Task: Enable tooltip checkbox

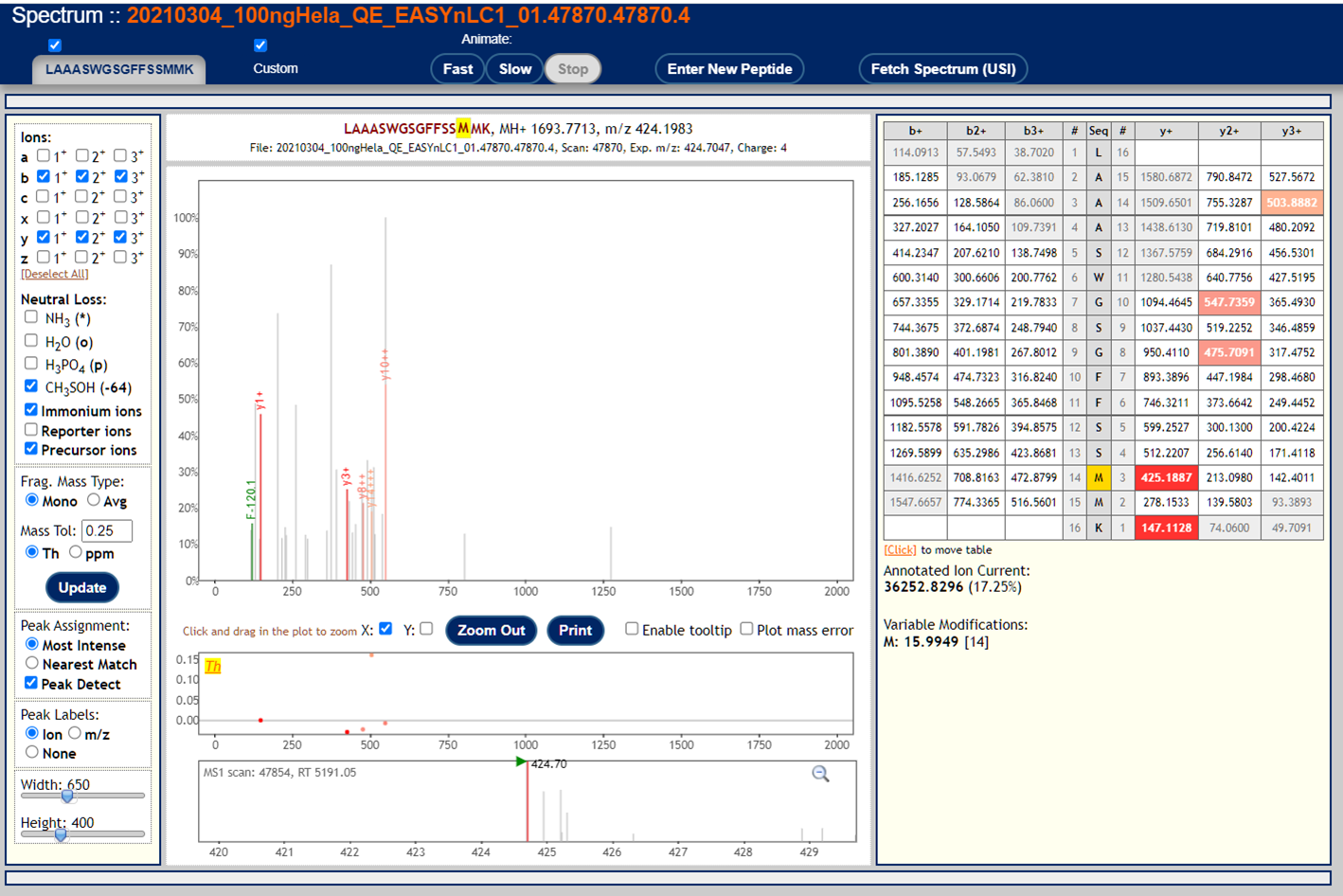Action: [632, 629]
